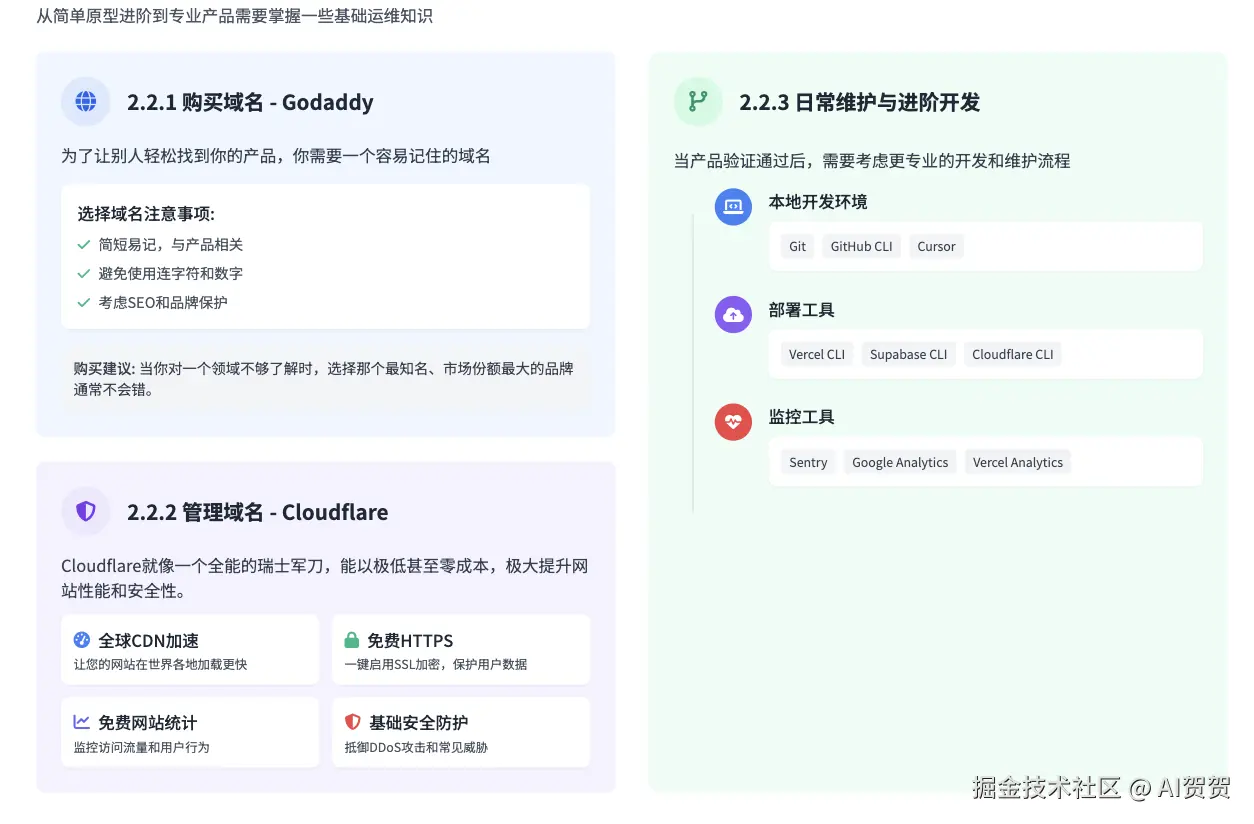The height and width of the screenshot is (824, 1254).
Task: Click text 一键启用SSL加密，保护用户数据
Action: click(435, 664)
